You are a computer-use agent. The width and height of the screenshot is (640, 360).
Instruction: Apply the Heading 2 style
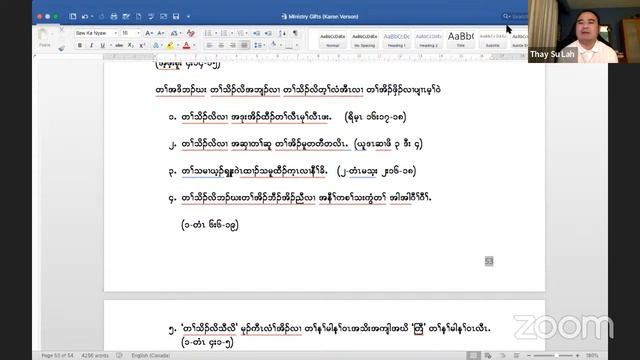pos(428,40)
